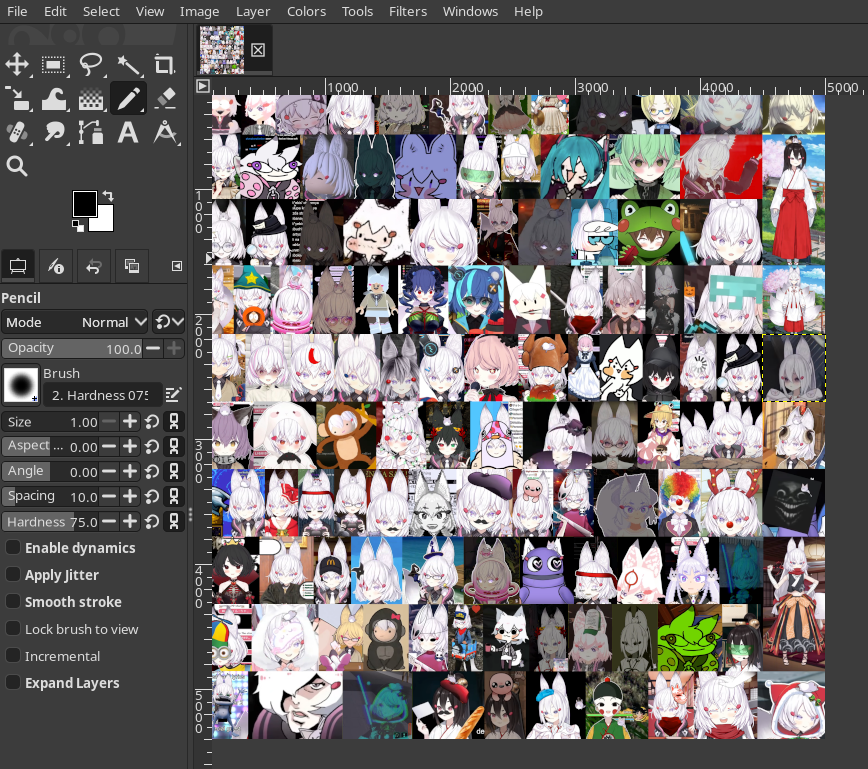The image size is (868, 769).
Task: Select the Zoom magnifier tool
Action: point(17,166)
